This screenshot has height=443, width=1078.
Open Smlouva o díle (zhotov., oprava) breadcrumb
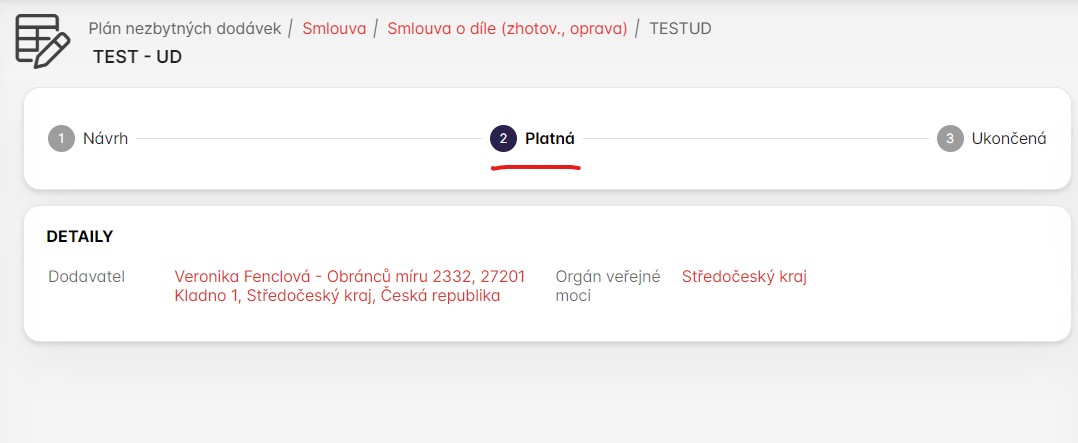pos(507,28)
